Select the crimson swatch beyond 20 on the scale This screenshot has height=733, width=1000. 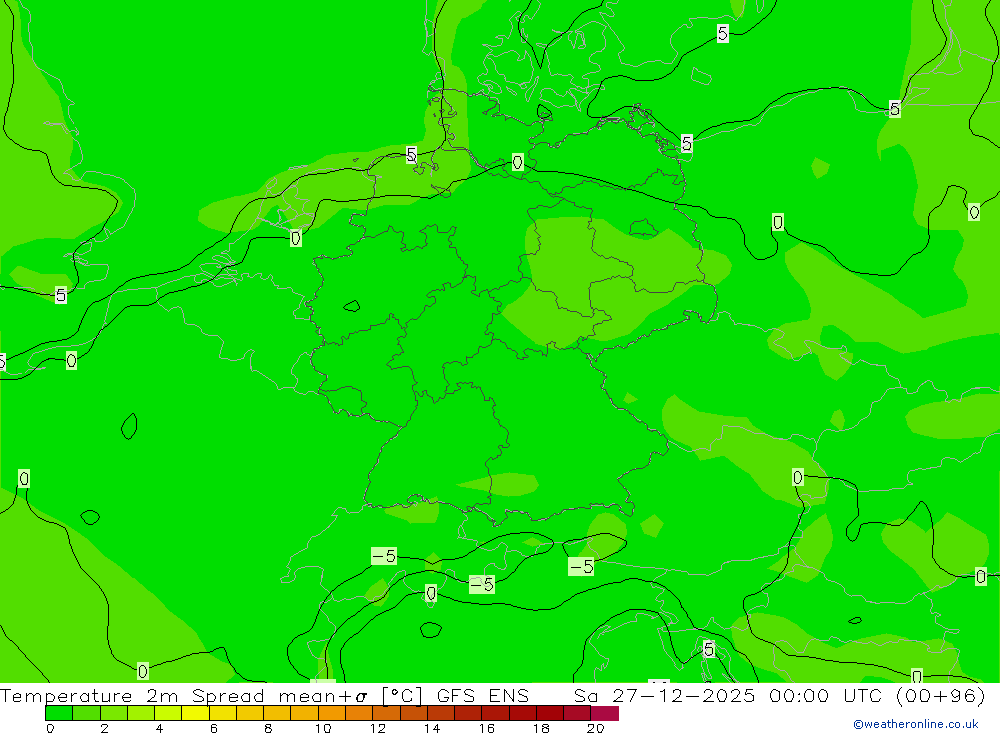click(x=605, y=713)
